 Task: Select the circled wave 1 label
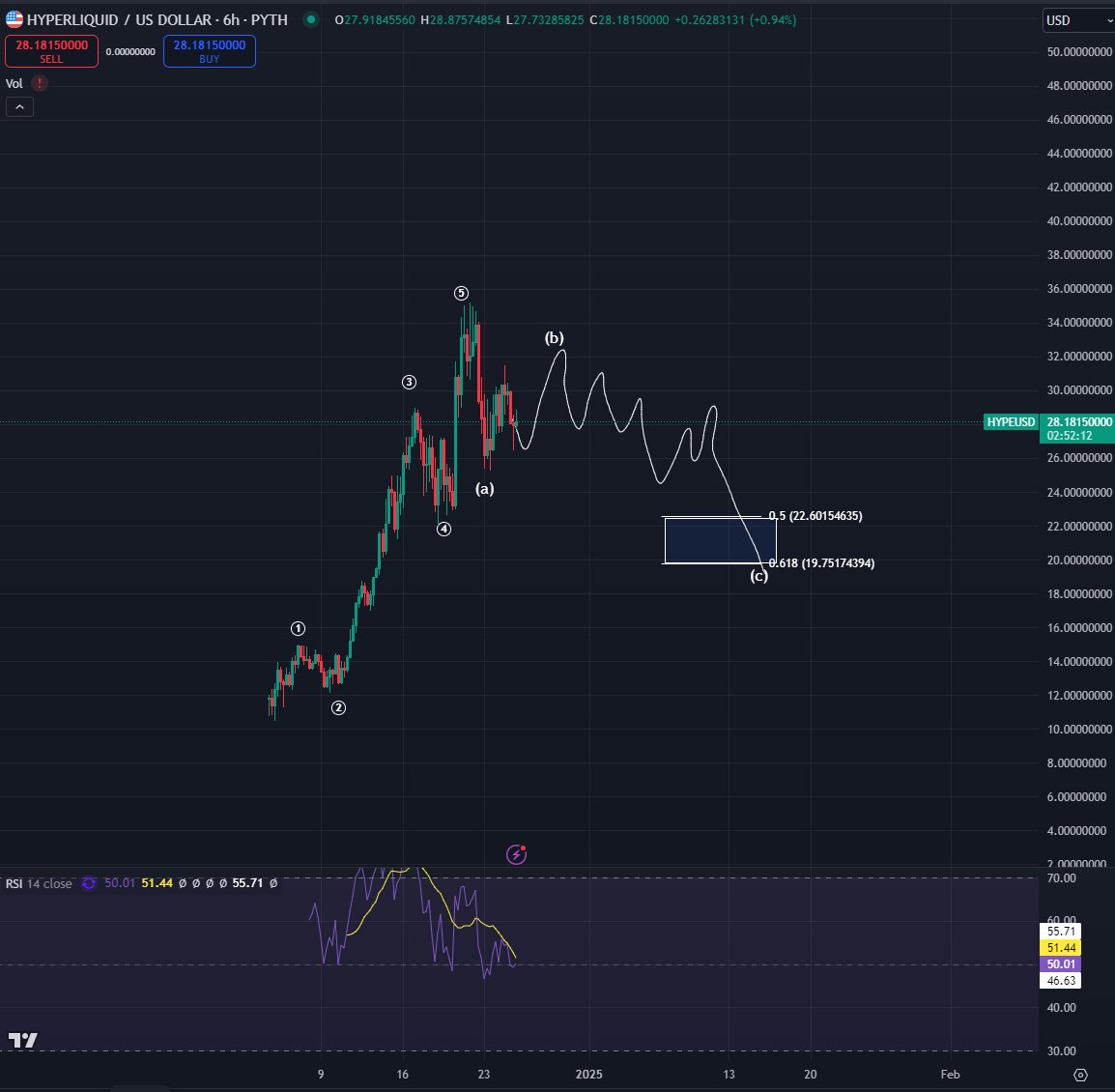pyautogui.click(x=298, y=628)
